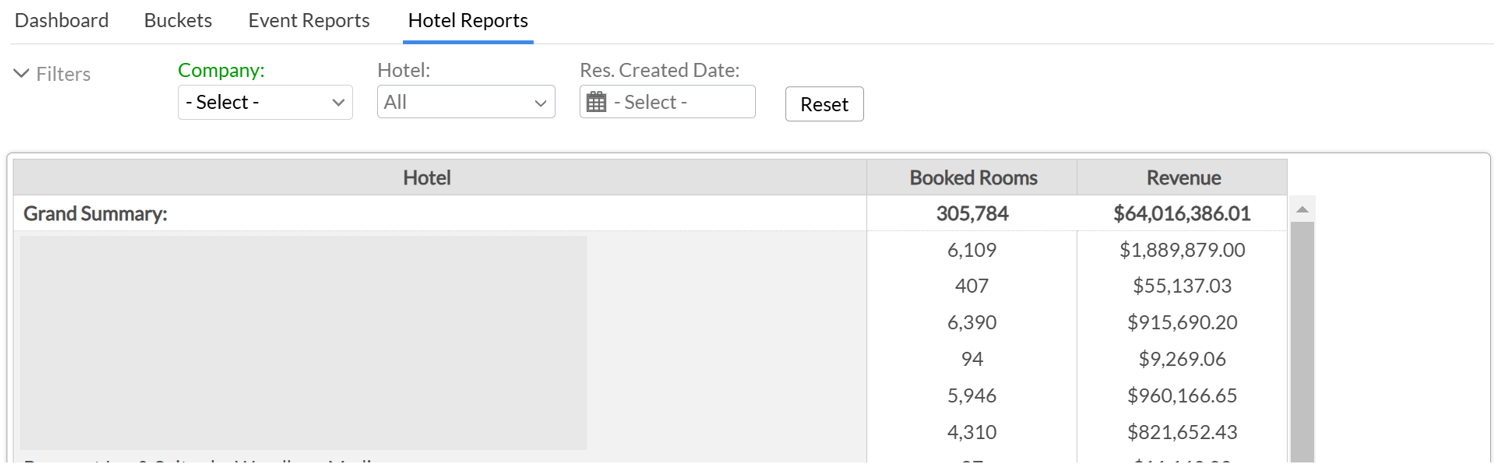Click the calendar icon in date field
1498x474 pixels.
(597, 102)
